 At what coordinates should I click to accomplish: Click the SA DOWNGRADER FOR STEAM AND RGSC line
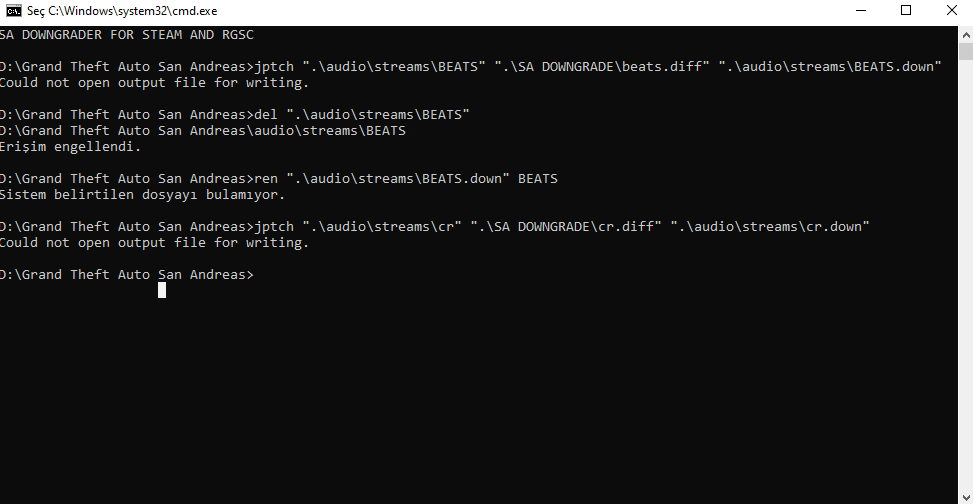pyautogui.click(x=127, y=35)
